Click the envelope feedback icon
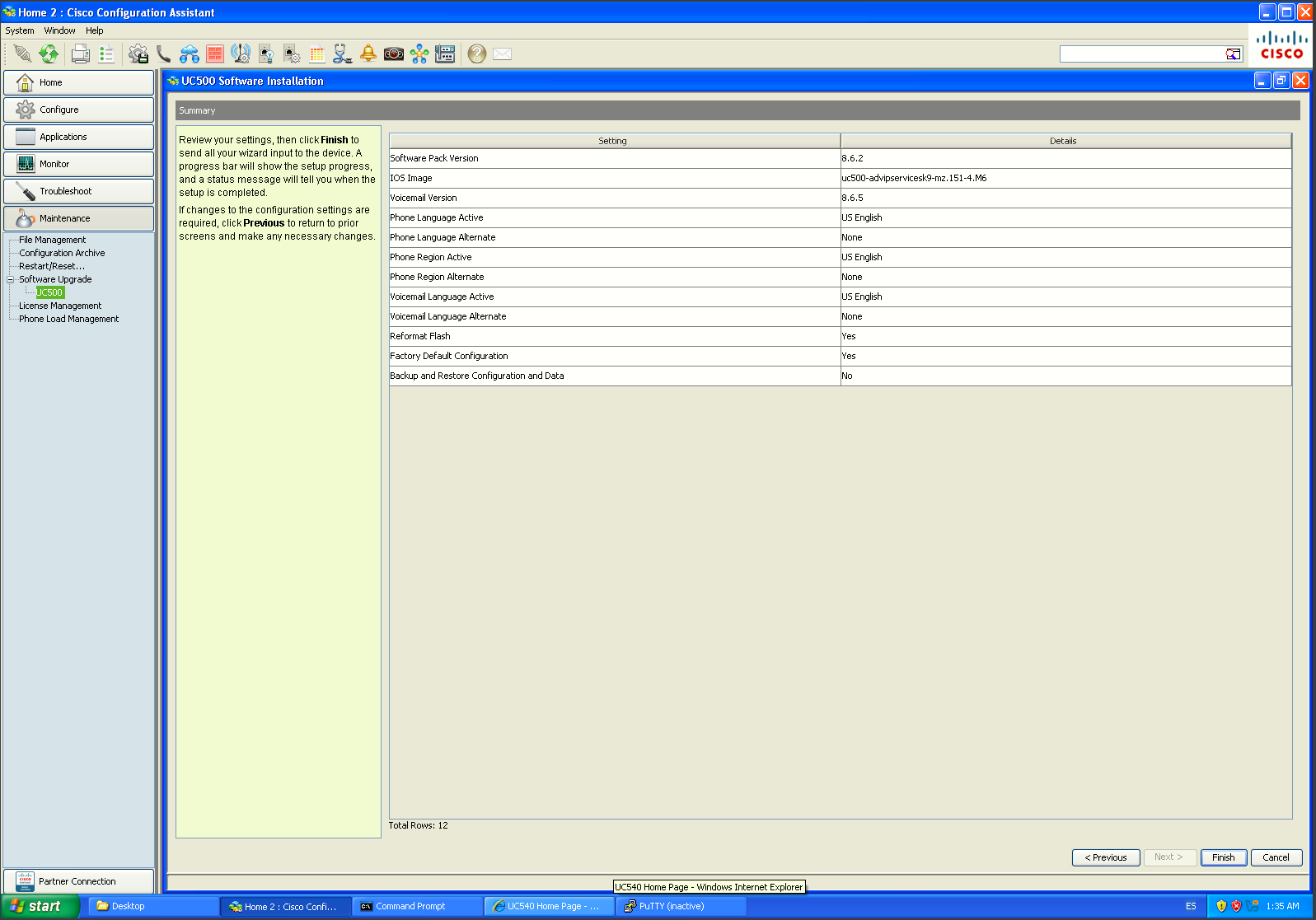Image resolution: width=1316 pixels, height=920 pixels. tap(503, 54)
